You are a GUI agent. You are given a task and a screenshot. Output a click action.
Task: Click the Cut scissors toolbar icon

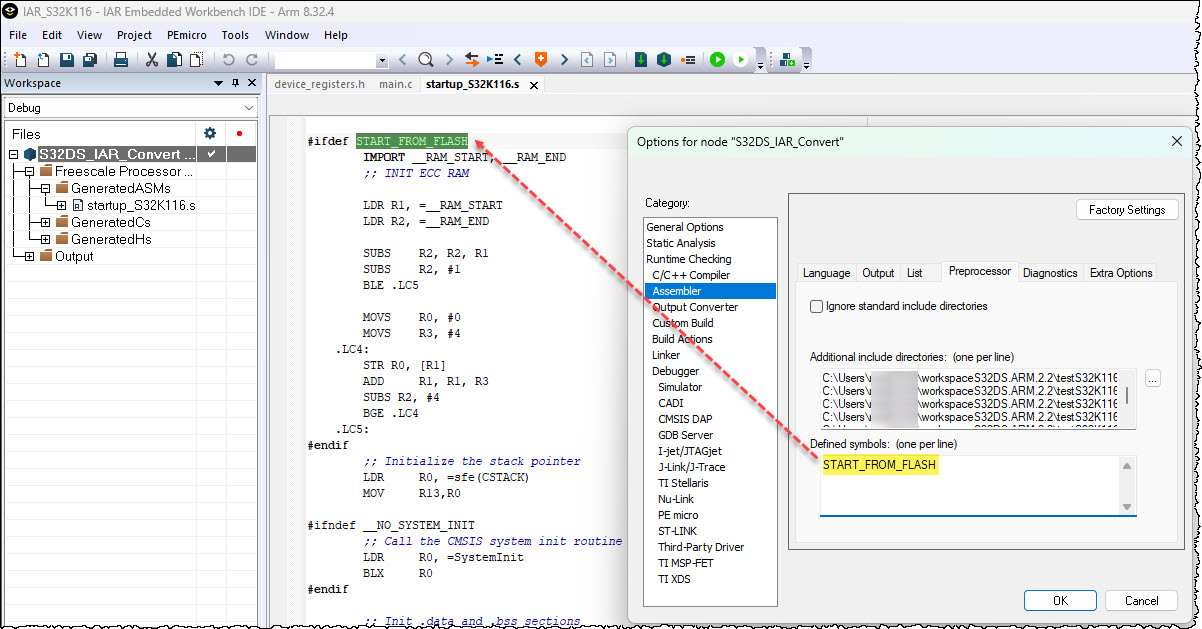(x=151, y=60)
